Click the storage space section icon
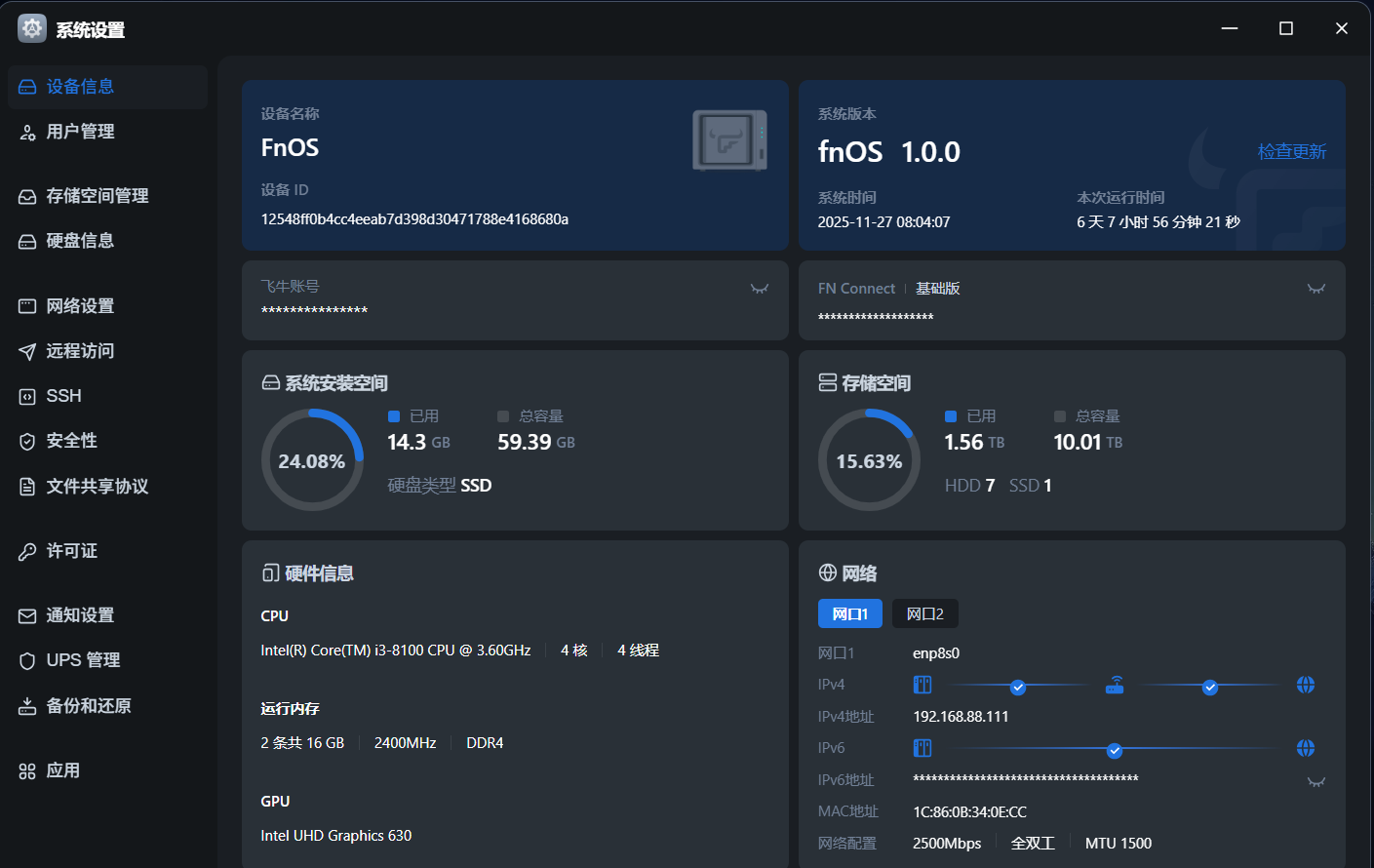 point(828,382)
